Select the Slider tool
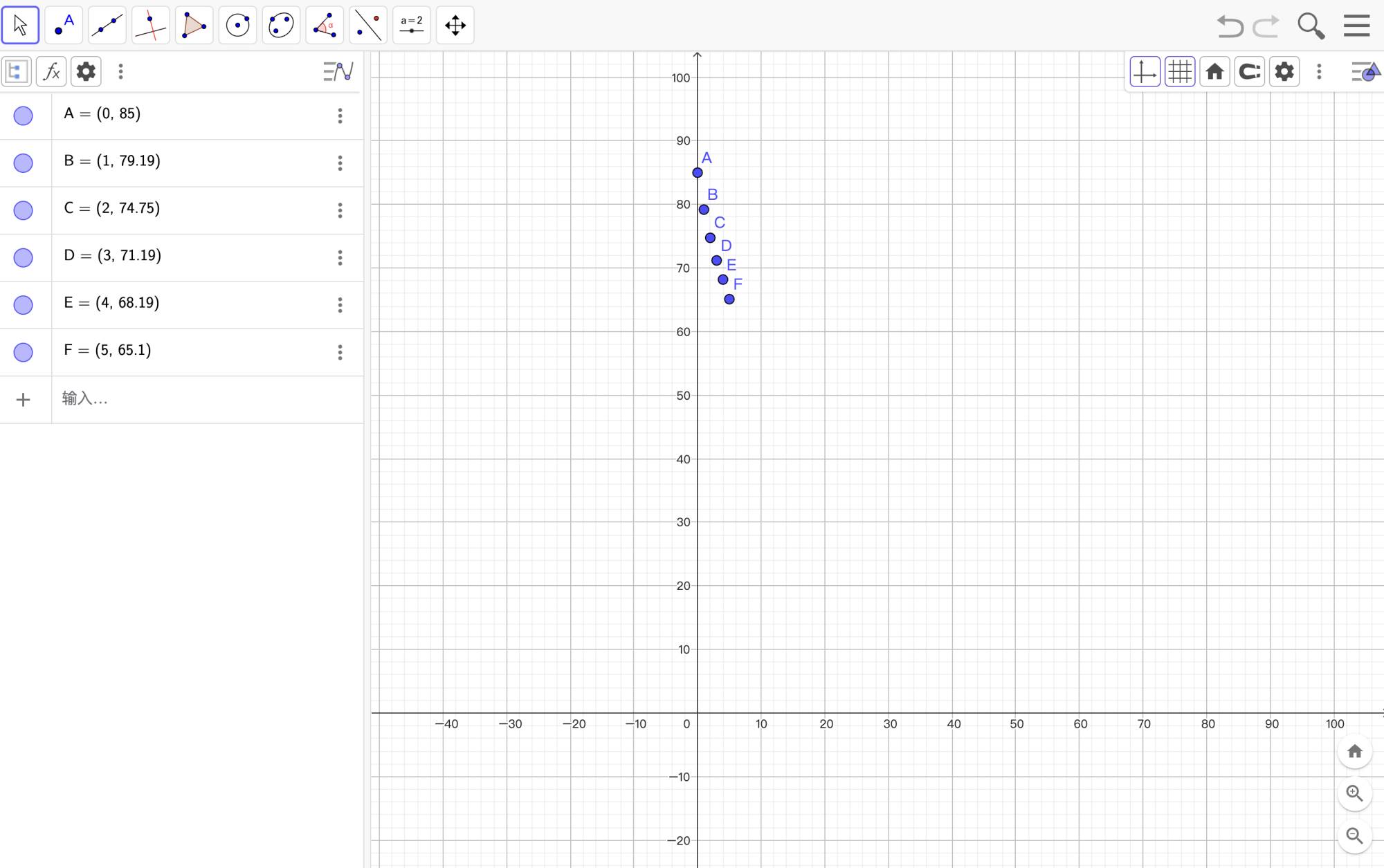1384x868 pixels. click(x=412, y=26)
